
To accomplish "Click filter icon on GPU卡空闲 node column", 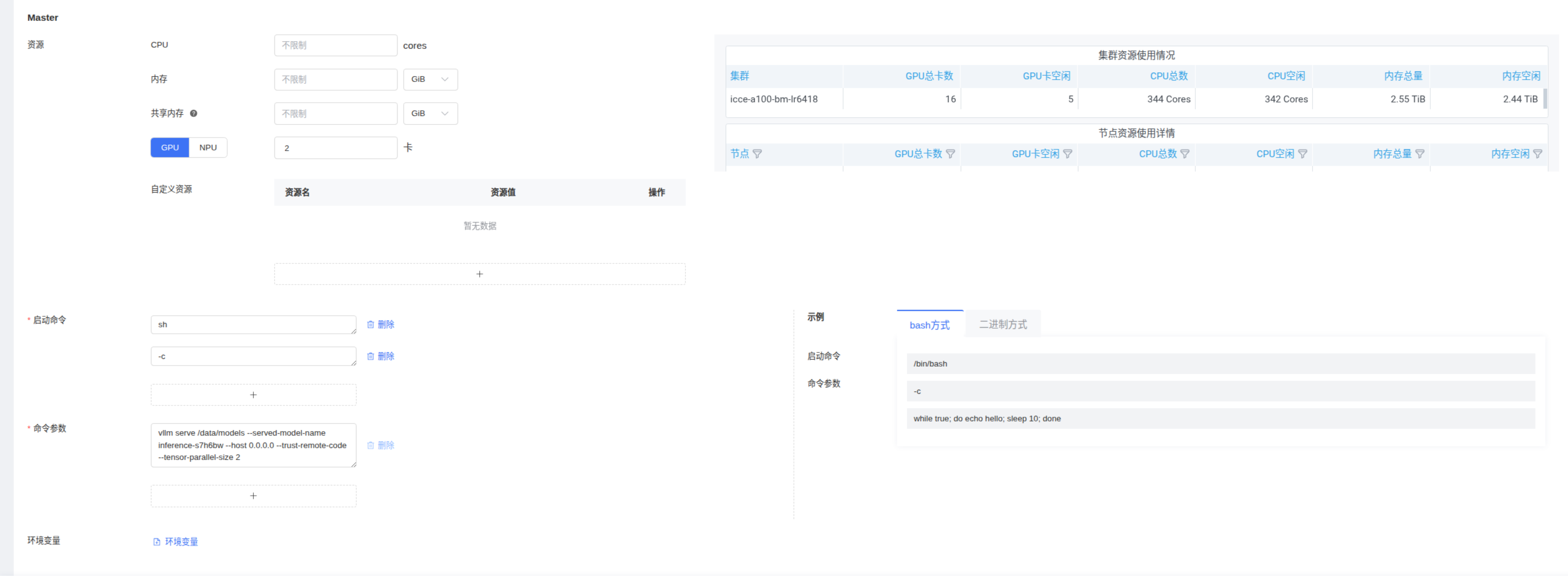I will tap(1068, 154).
